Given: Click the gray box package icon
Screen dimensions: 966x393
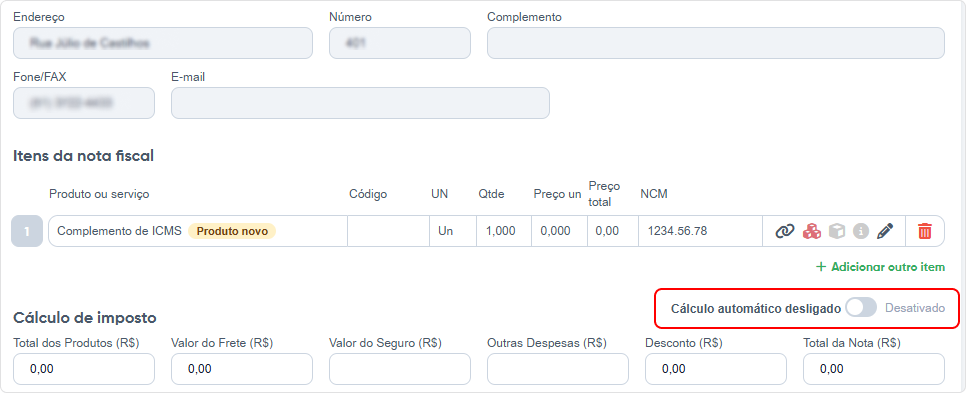Looking at the screenshot, I should [837, 231].
